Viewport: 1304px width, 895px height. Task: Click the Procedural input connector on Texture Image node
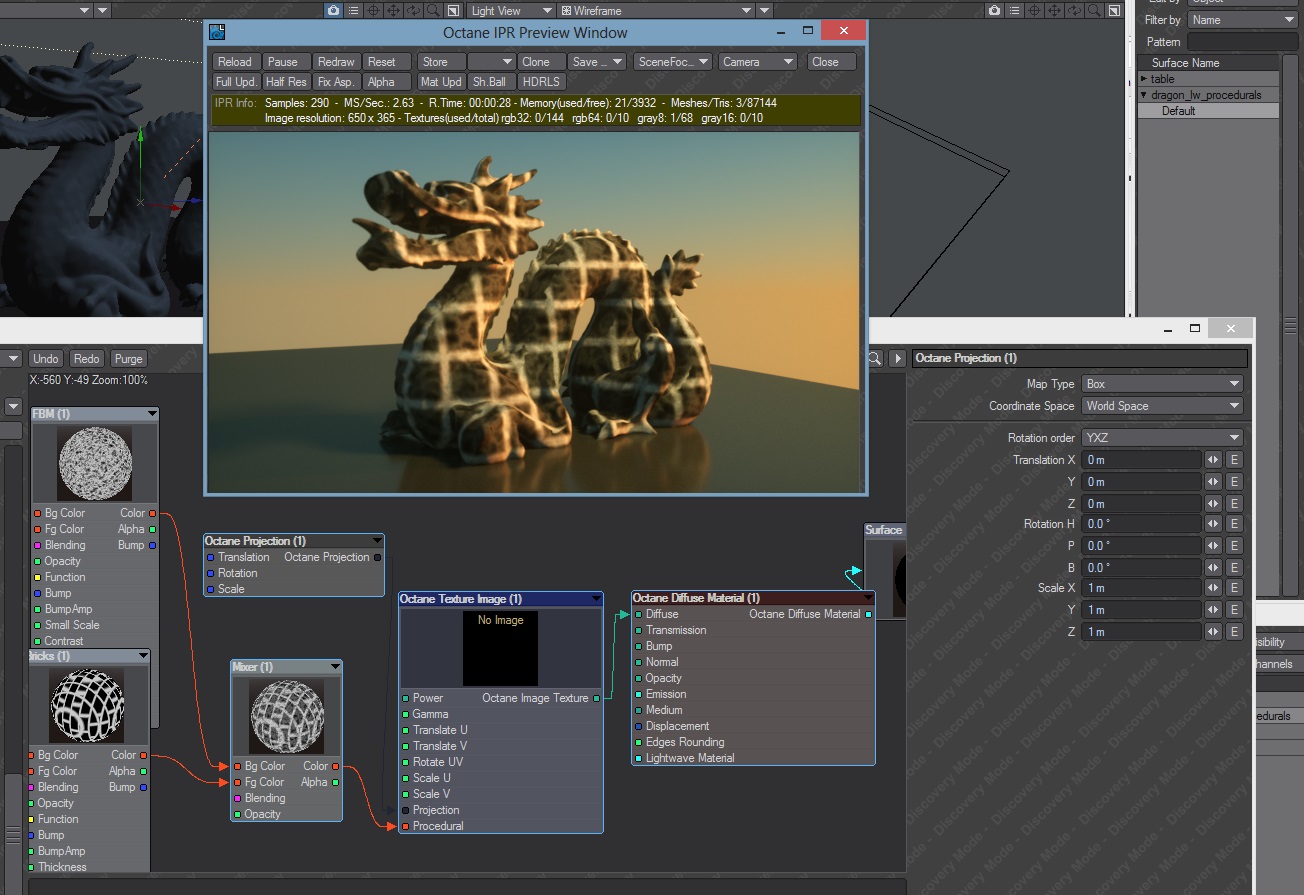tap(405, 826)
